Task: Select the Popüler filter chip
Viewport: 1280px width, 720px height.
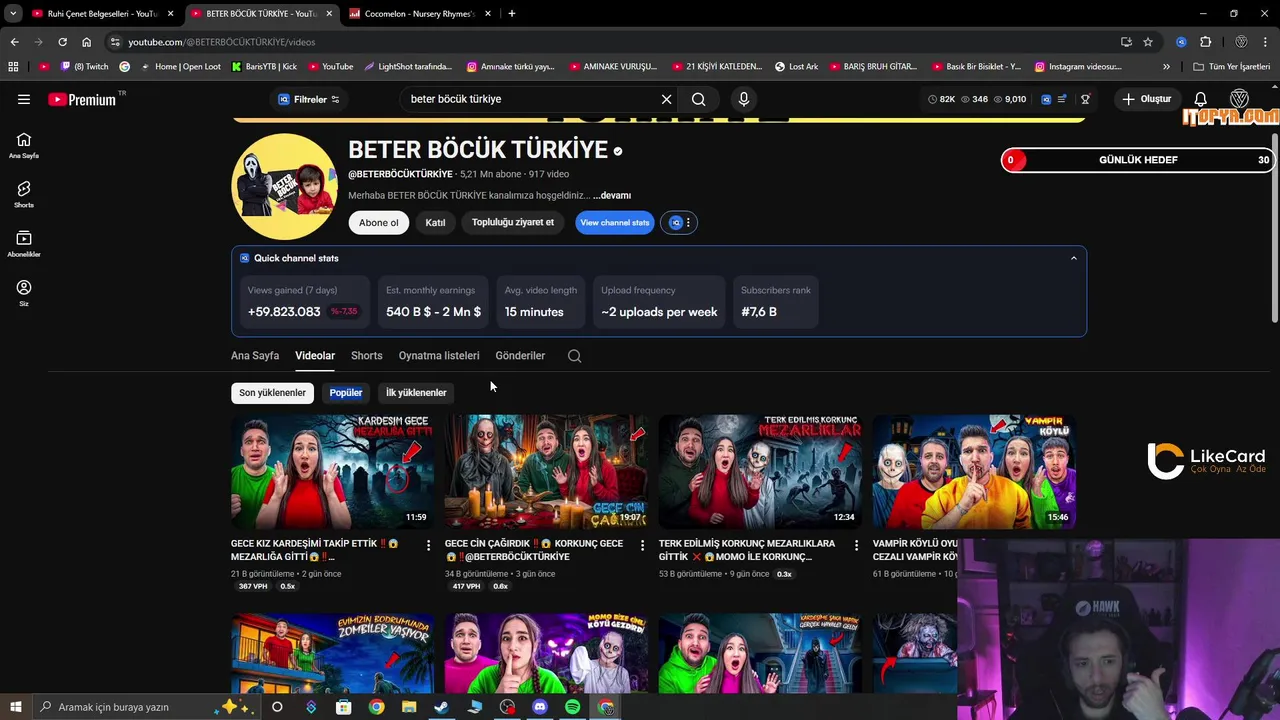Action: coord(346,393)
